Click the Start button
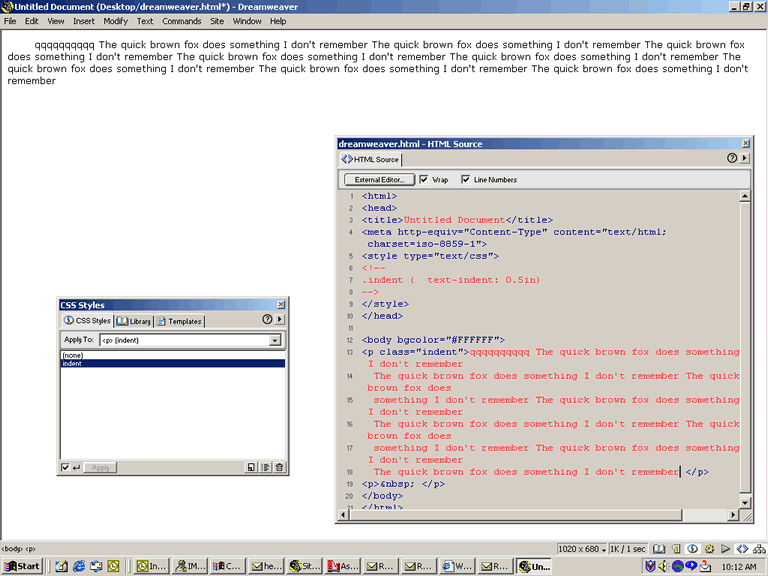Image resolution: width=768 pixels, height=576 pixels. pos(22,566)
